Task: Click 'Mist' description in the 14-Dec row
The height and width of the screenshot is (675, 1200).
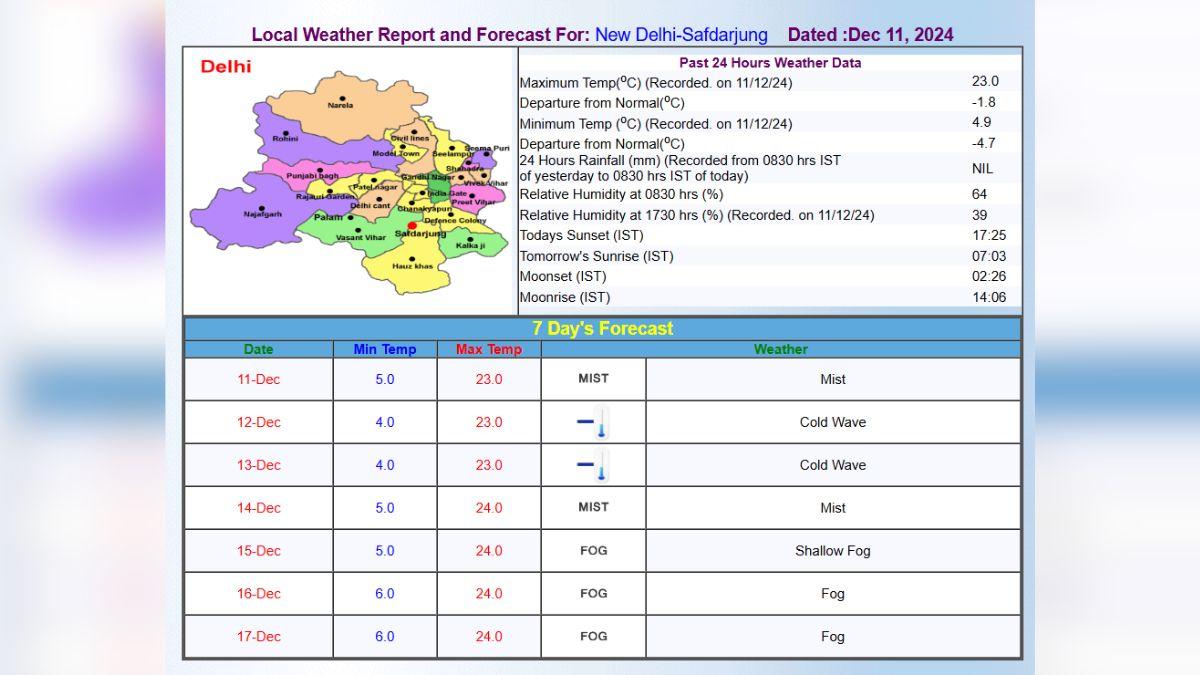Action: 833,508
